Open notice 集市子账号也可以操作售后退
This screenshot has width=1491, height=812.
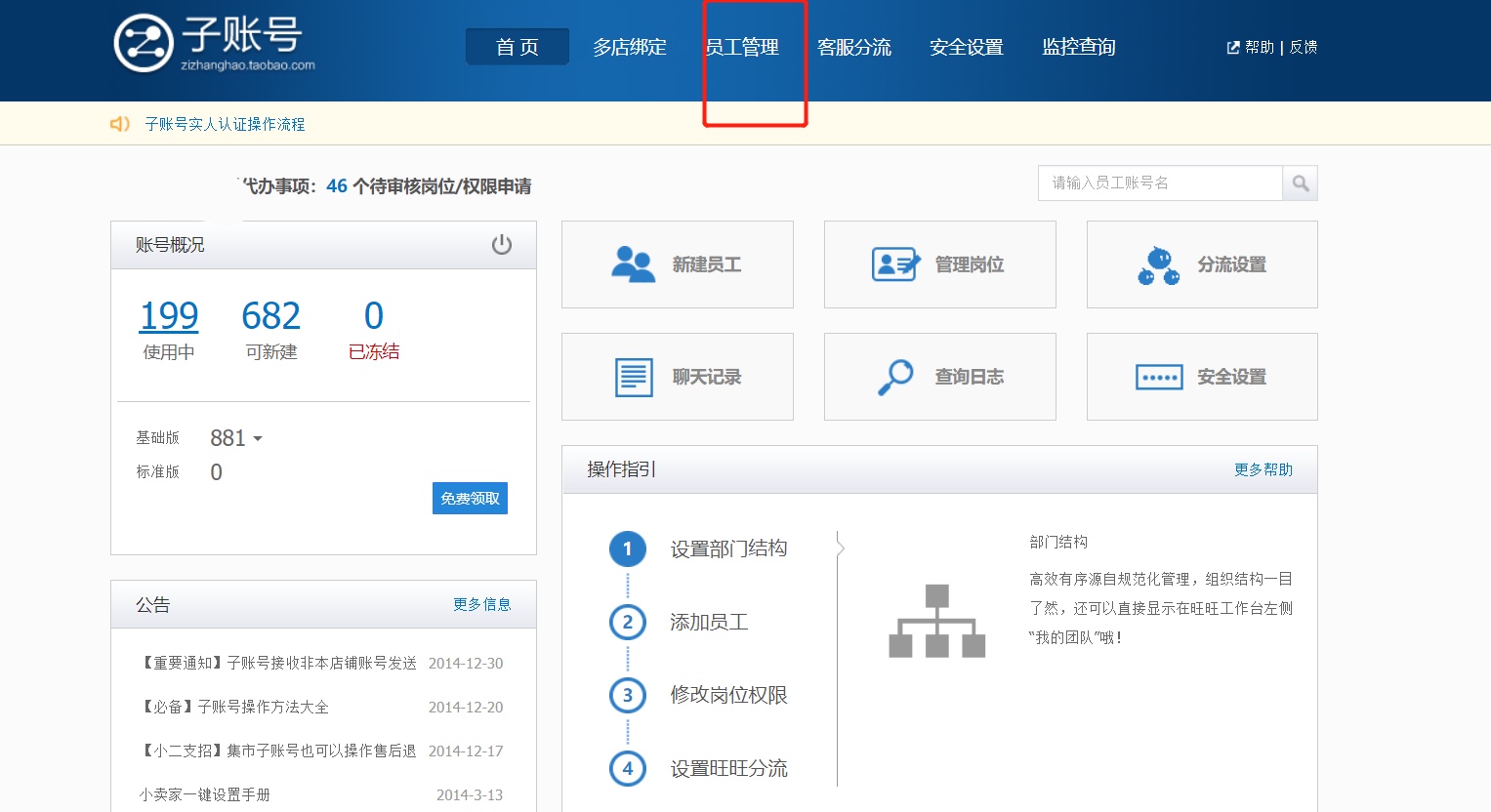click(x=278, y=751)
